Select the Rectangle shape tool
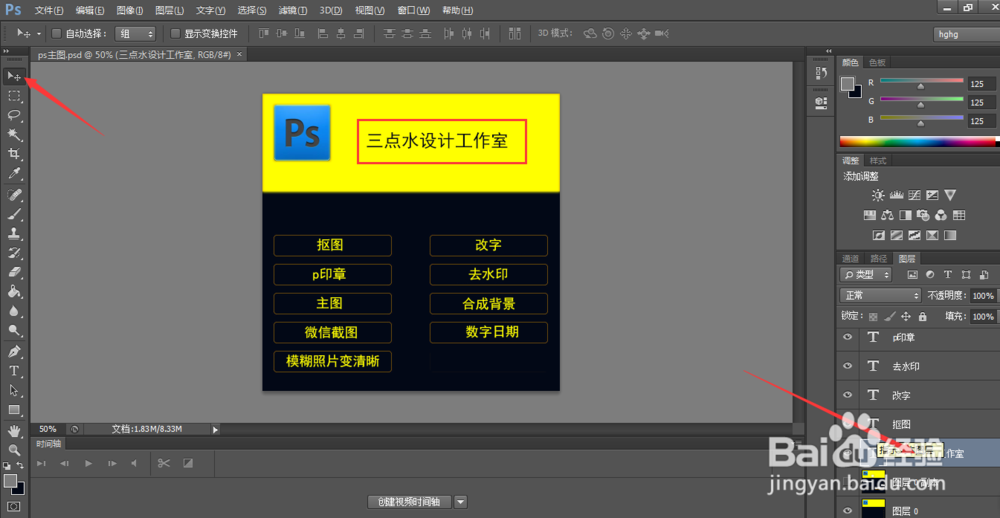The width and height of the screenshot is (1000, 518). coord(14,410)
